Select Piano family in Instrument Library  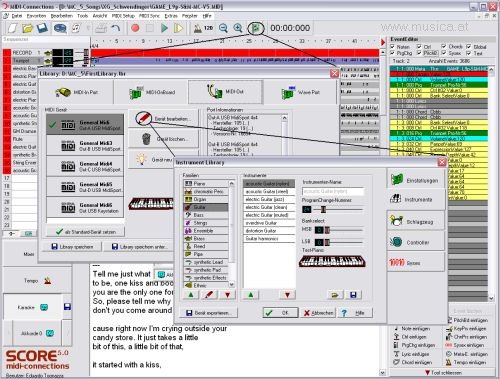[x=206, y=183]
